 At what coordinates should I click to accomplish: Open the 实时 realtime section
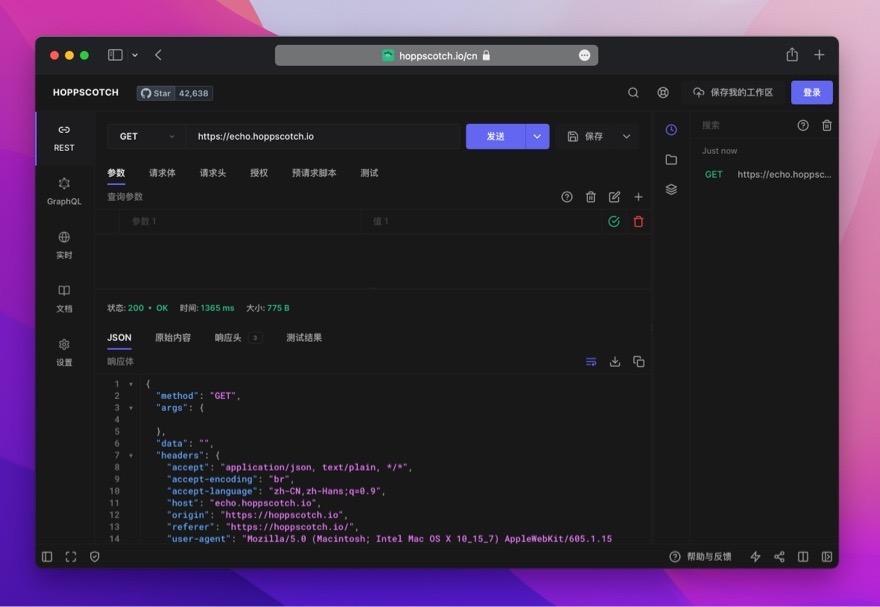pos(64,245)
